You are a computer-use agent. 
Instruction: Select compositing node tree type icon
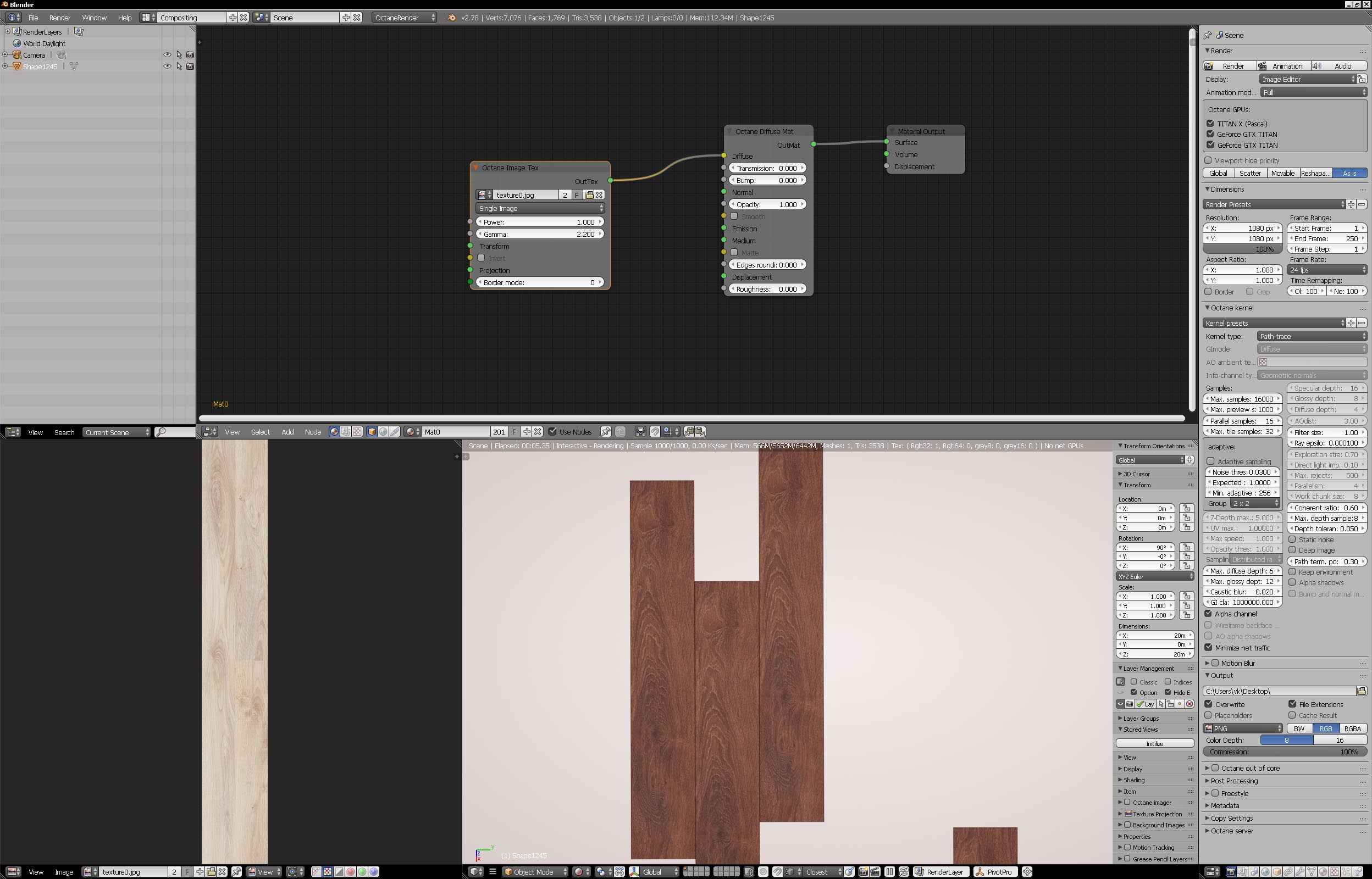[x=345, y=432]
